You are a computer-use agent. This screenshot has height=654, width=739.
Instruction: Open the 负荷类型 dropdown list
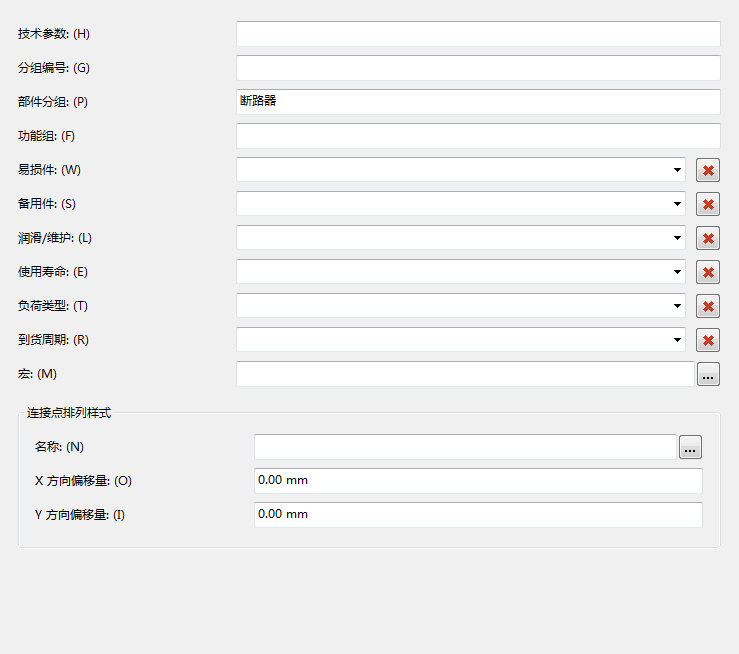pyautogui.click(x=677, y=306)
